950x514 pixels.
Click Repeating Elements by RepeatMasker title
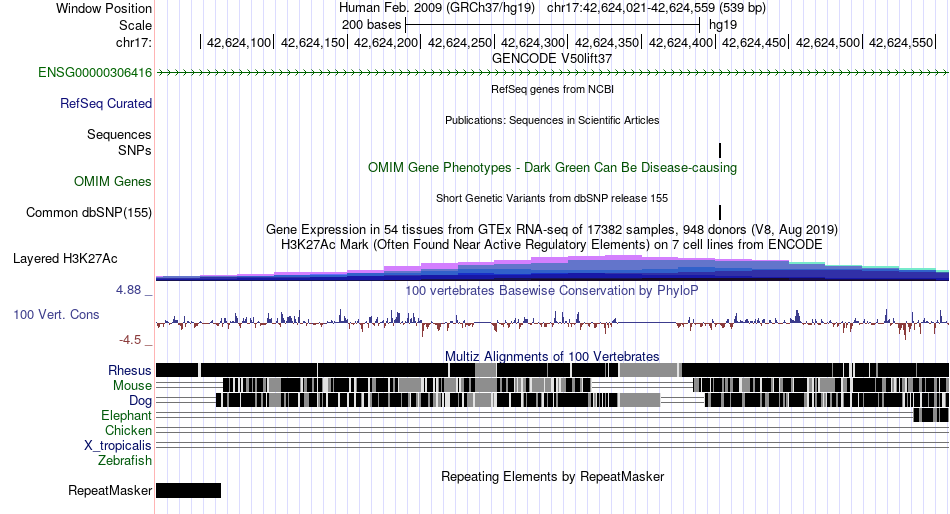coord(553,476)
